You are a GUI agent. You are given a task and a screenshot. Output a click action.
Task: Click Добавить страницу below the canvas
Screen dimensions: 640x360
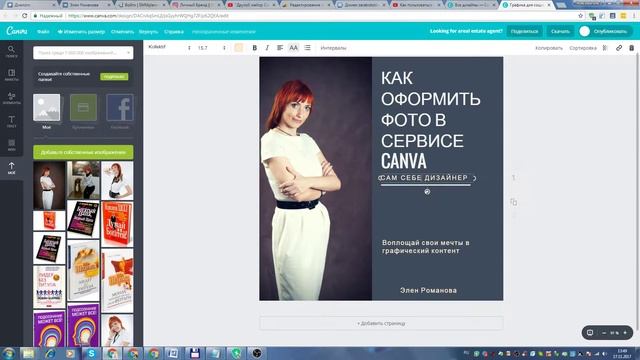[381, 323]
